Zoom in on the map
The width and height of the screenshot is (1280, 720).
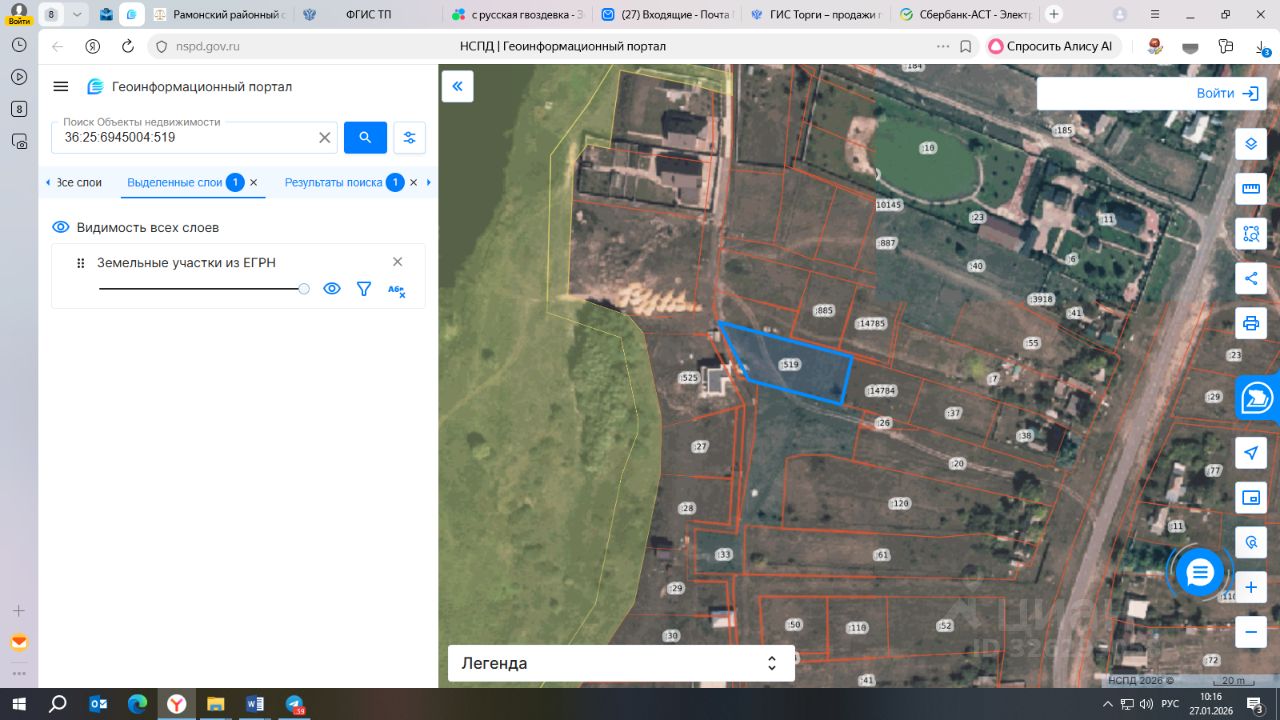pos(1251,587)
